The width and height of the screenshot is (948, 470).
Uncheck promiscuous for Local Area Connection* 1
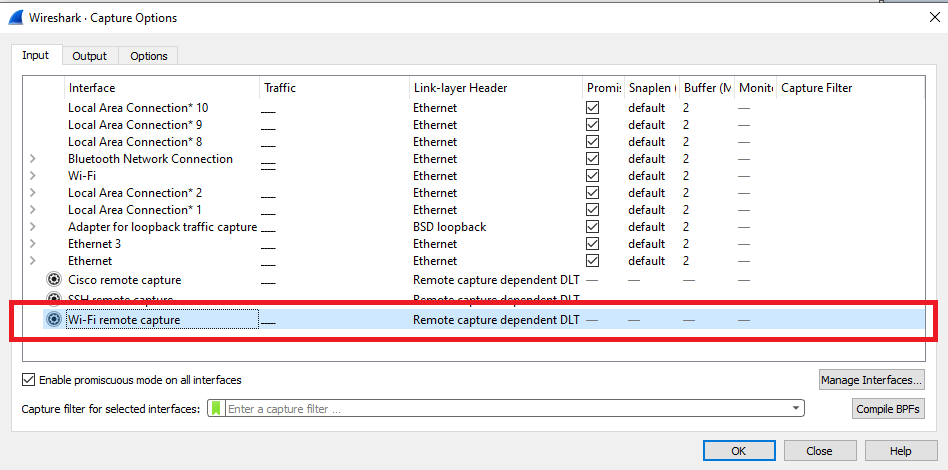click(x=592, y=209)
